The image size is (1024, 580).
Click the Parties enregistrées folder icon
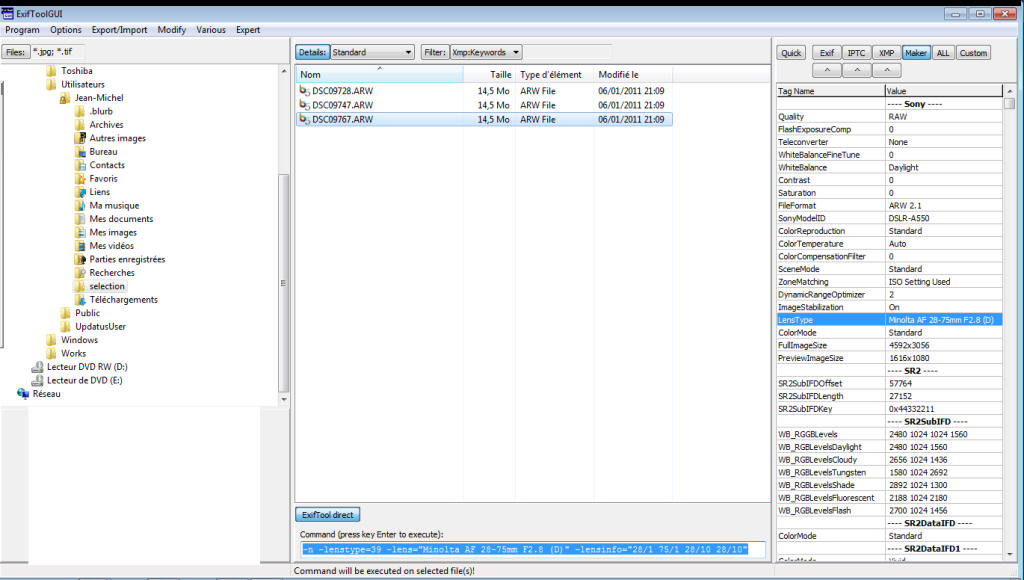[x=80, y=259]
